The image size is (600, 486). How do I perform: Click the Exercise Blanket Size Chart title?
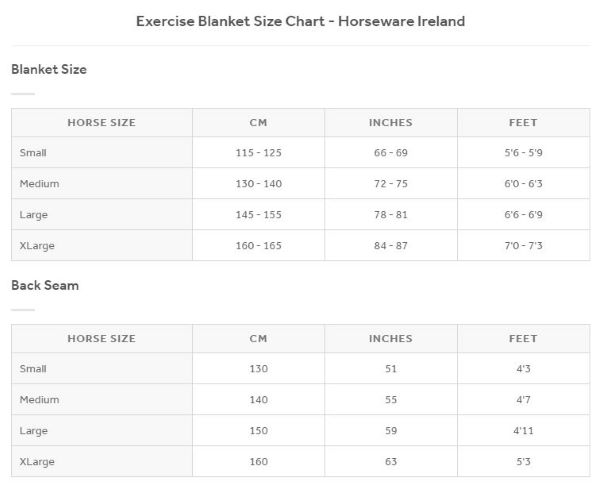click(300, 21)
